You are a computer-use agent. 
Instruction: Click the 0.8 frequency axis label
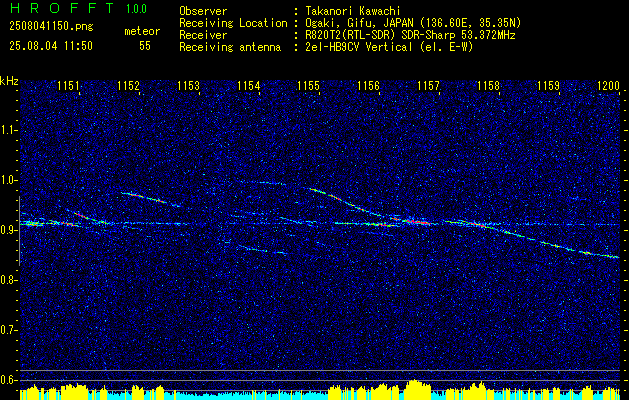[x=9, y=280]
